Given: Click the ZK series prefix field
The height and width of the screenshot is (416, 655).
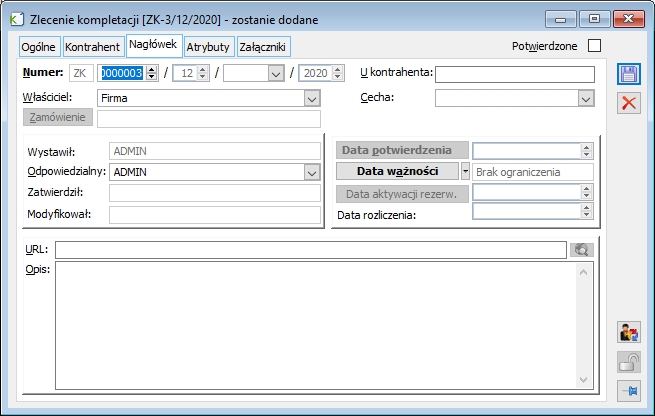Looking at the screenshot, I should pos(81,73).
